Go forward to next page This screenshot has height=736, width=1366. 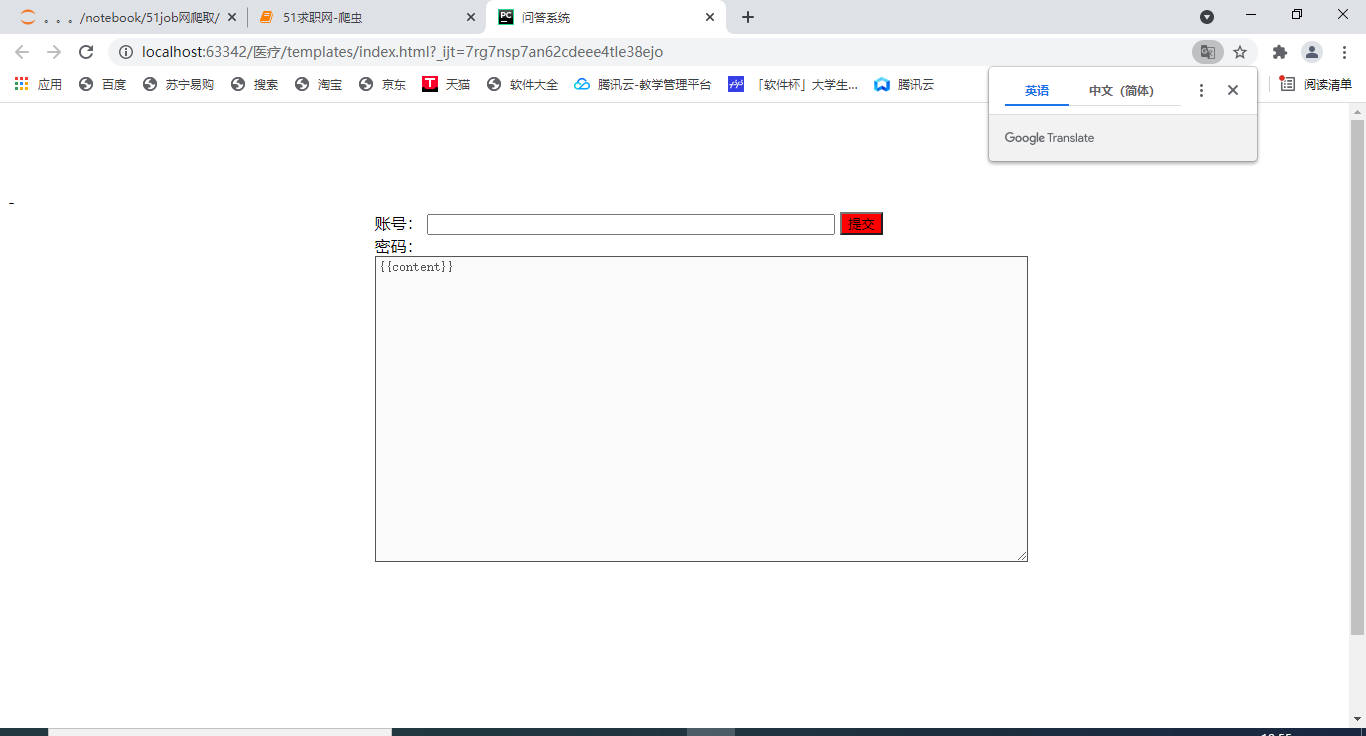pos(54,52)
